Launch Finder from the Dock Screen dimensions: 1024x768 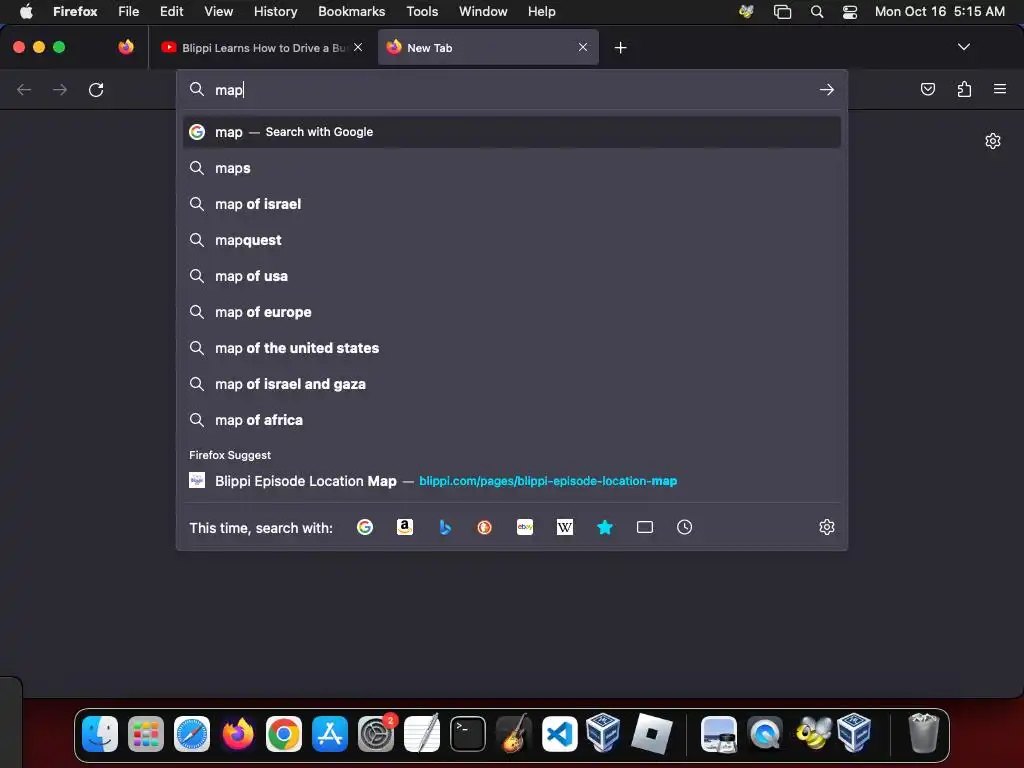click(x=100, y=734)
